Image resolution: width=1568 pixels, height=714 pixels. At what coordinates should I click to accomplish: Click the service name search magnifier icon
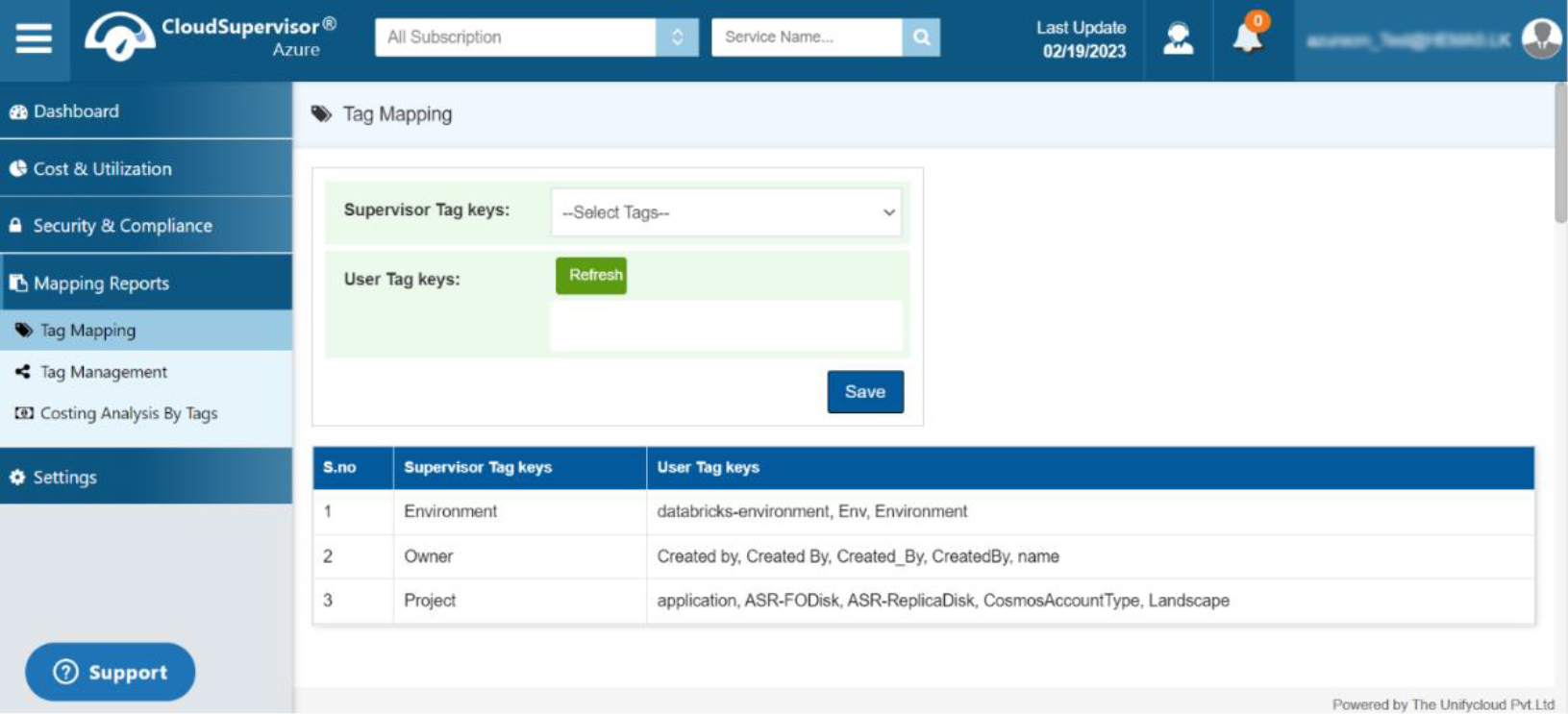point(921,37)
